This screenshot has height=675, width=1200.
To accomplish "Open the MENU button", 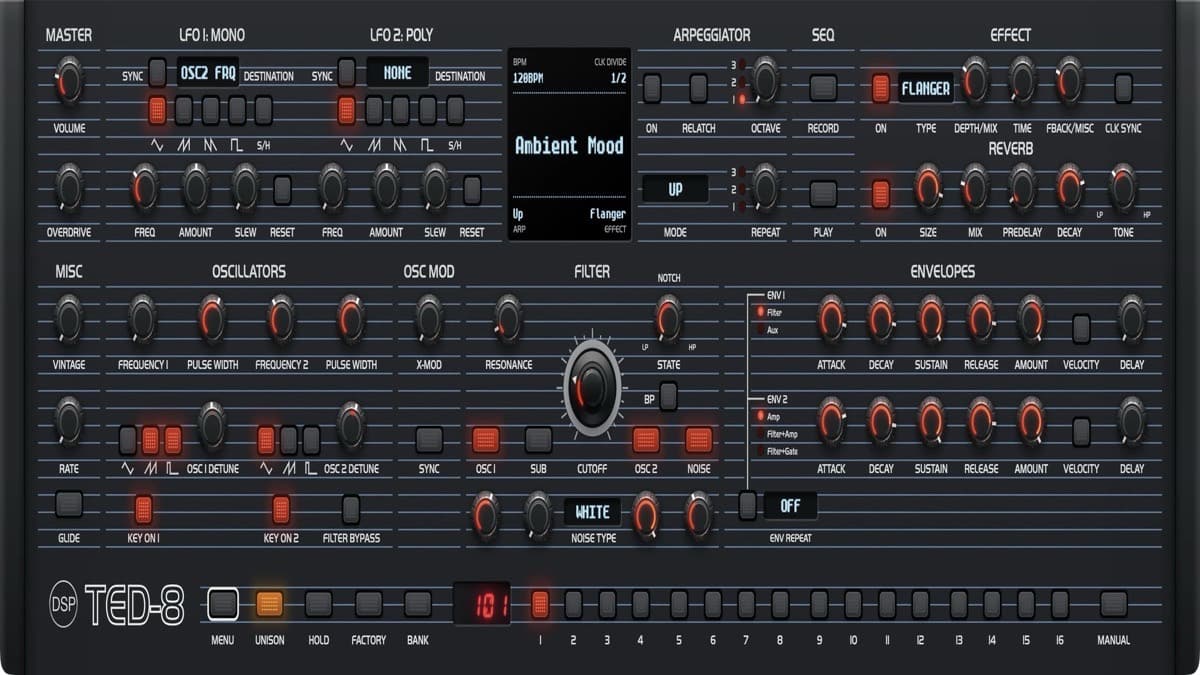I will 223,604.
